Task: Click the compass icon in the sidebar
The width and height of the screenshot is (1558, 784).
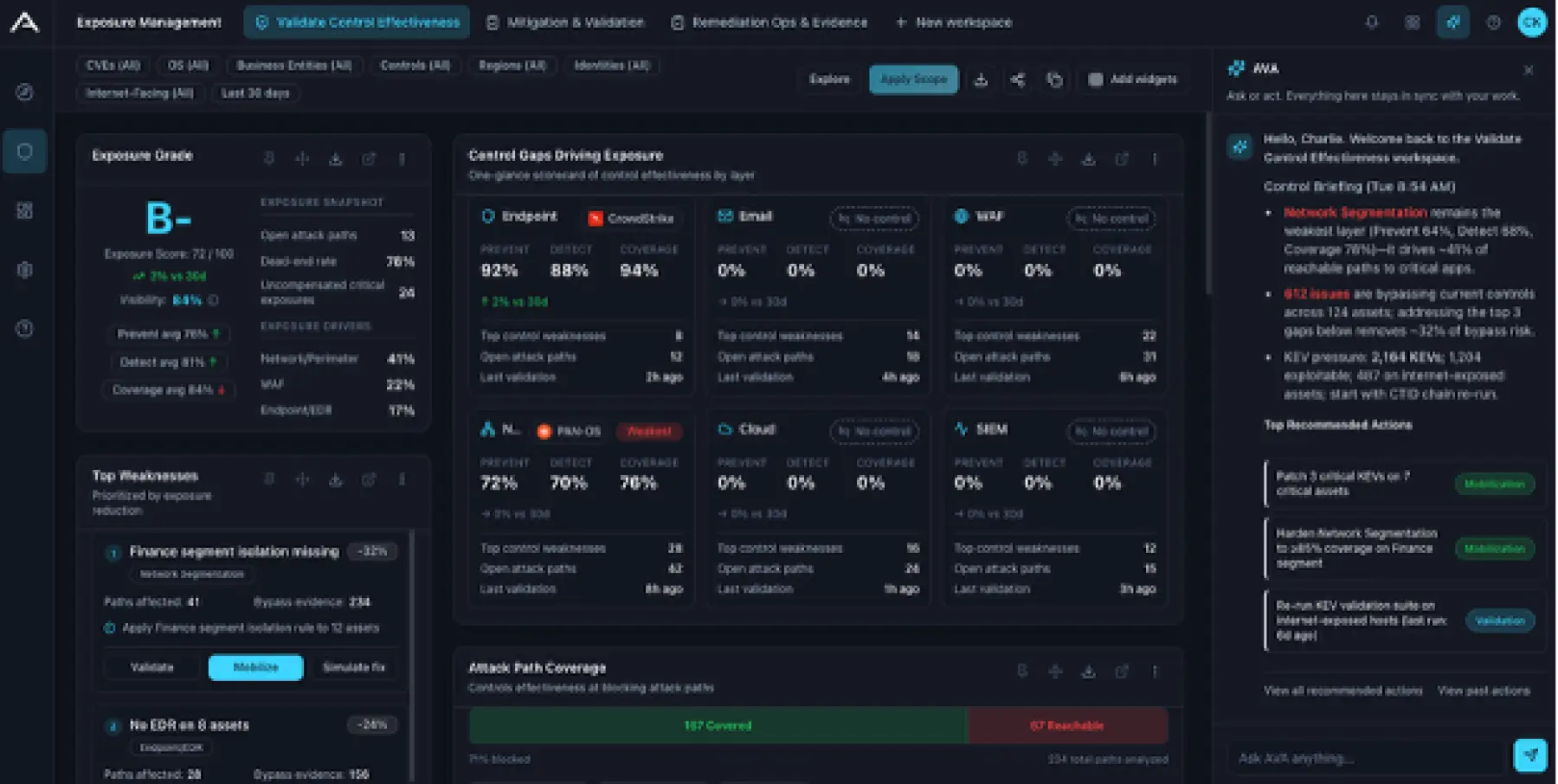Action: tap(24, 92)
